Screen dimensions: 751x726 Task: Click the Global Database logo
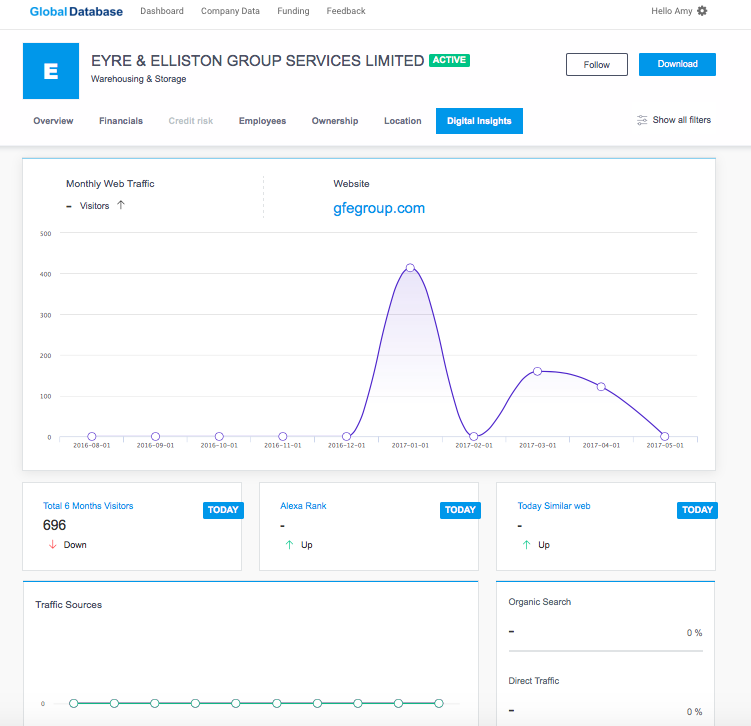(76, 11)
